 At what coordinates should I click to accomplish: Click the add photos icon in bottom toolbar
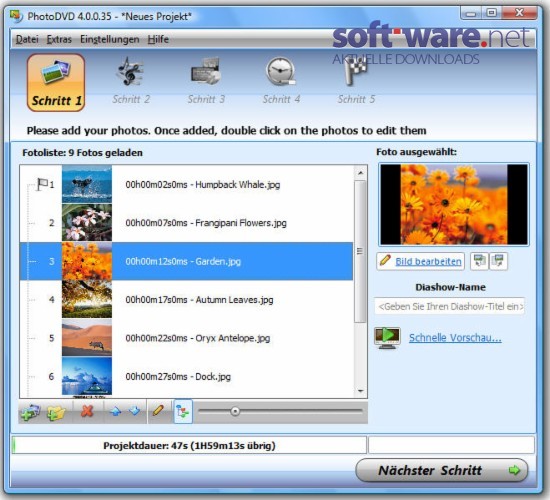(x=31, y=411)
